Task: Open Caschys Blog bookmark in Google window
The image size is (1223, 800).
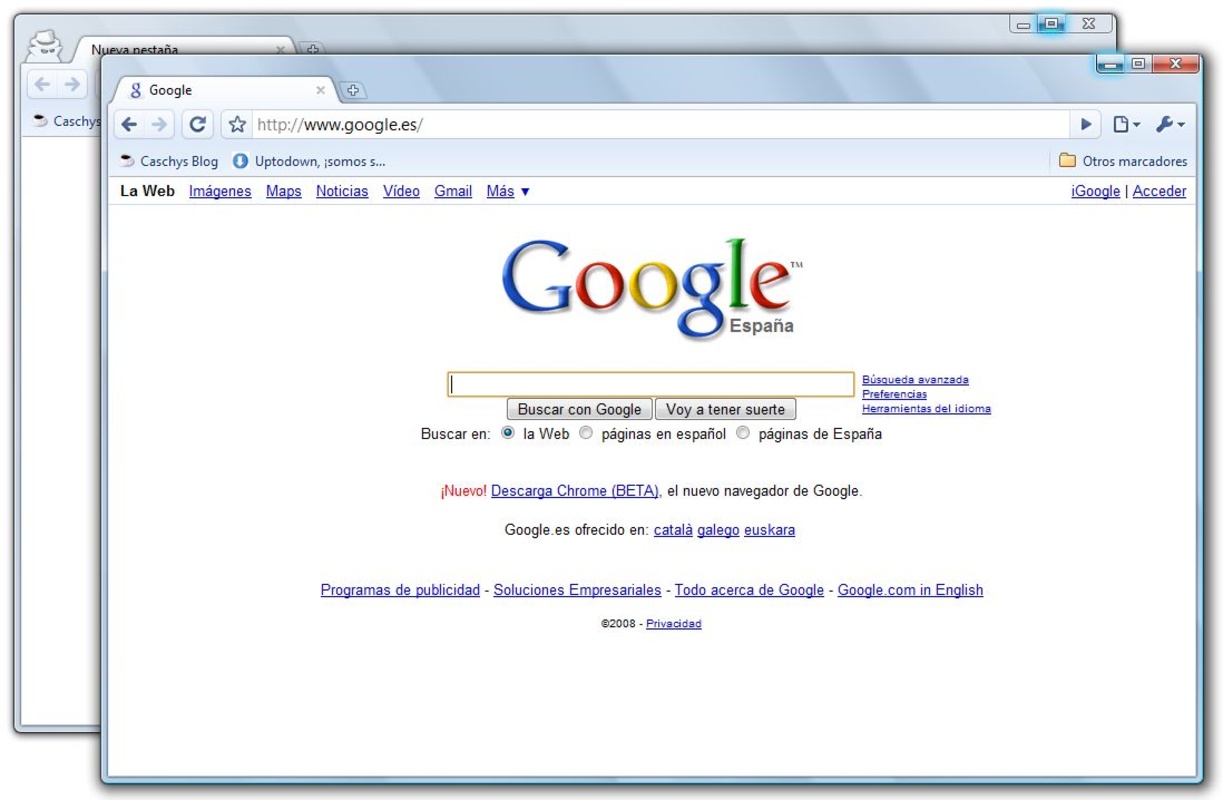Action: coord(168,161)
